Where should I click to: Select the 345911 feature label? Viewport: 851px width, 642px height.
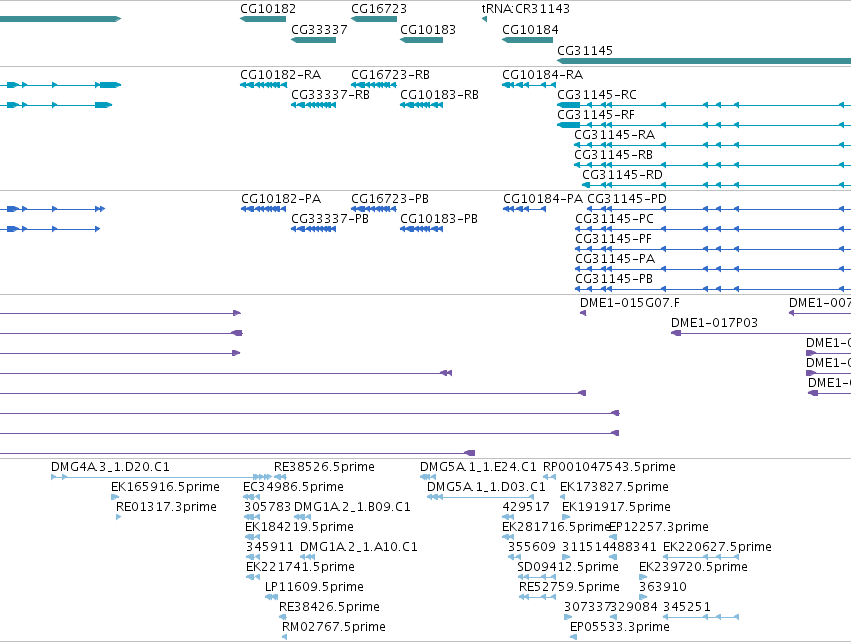[270, 547]
